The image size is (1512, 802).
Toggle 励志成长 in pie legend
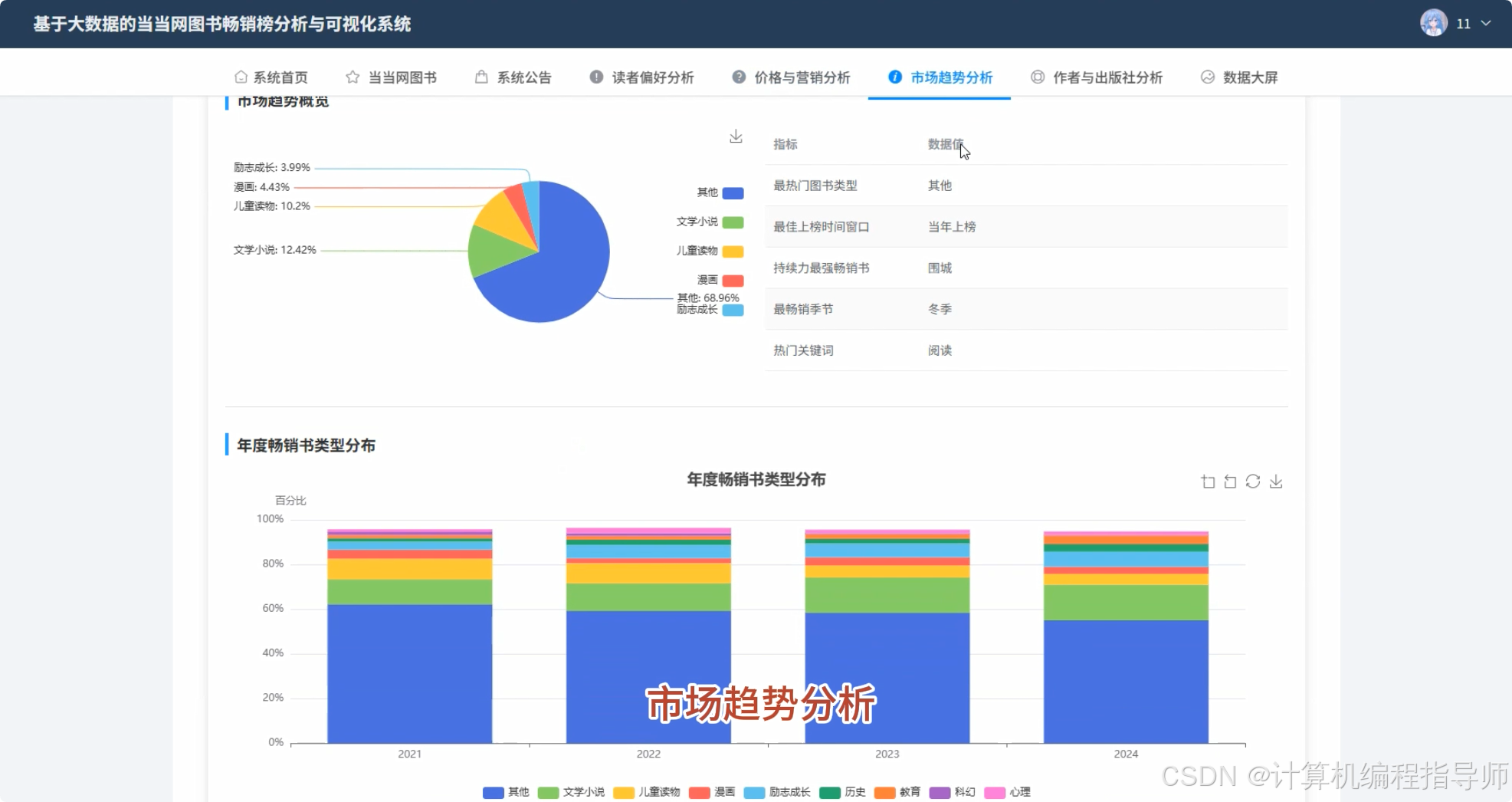(710, 310)
